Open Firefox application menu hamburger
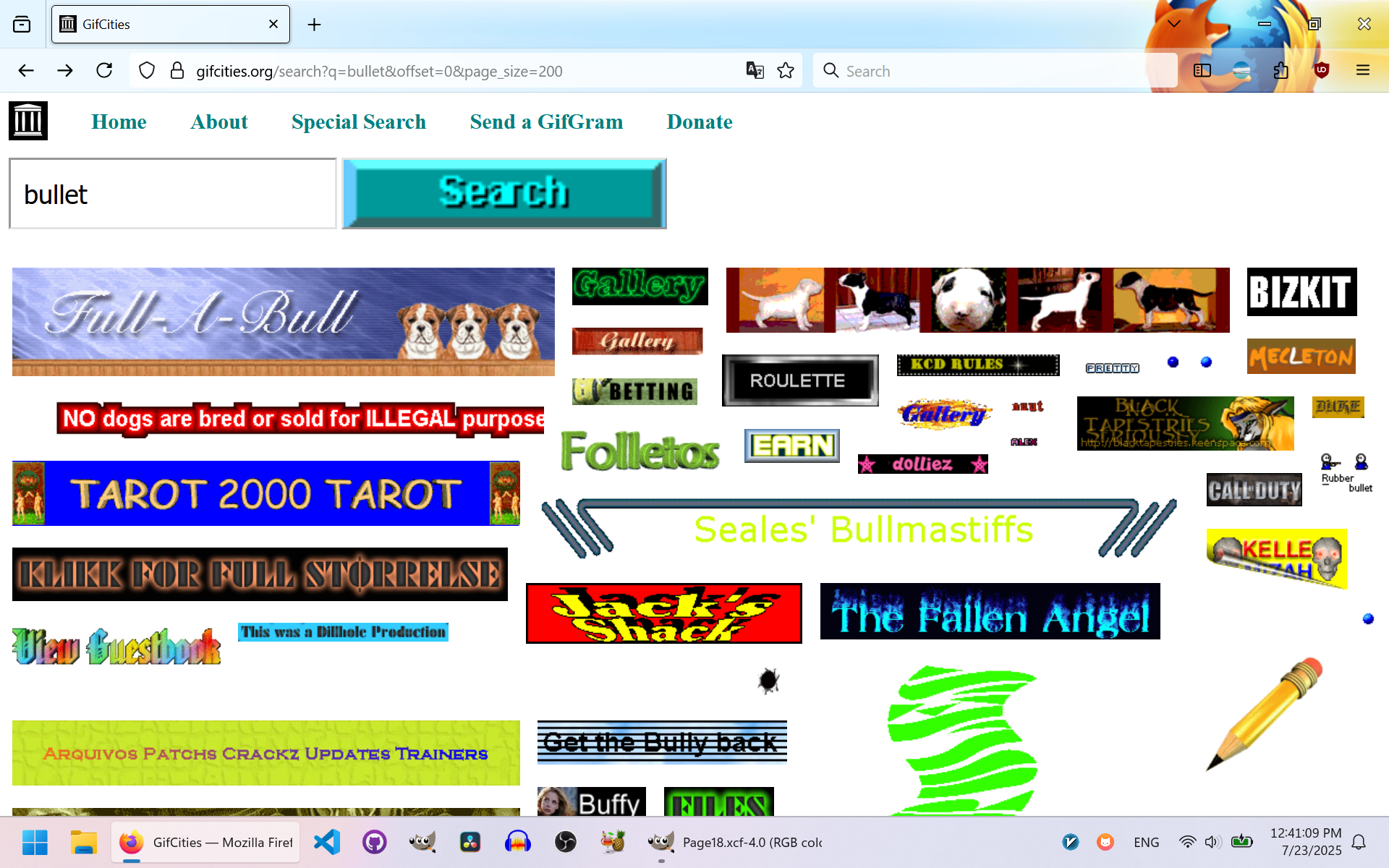 click(1362, 70)
